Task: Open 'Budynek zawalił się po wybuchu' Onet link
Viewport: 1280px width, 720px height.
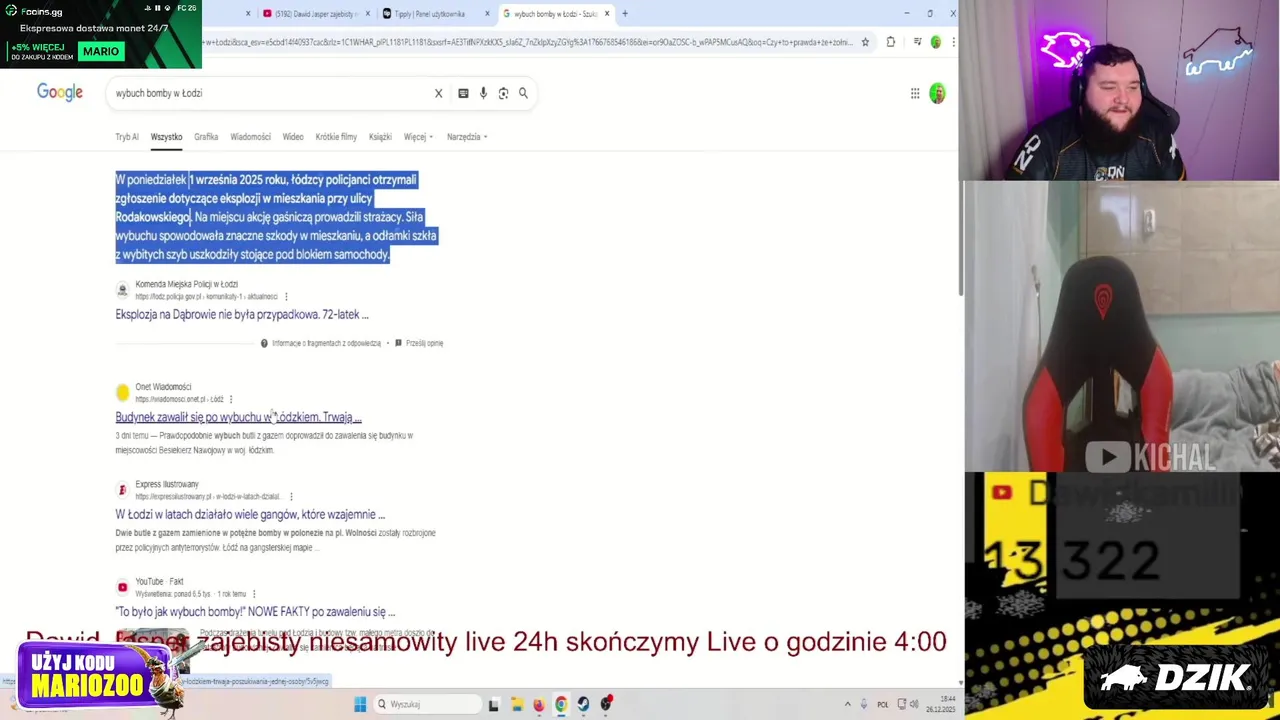Action: 238,417
